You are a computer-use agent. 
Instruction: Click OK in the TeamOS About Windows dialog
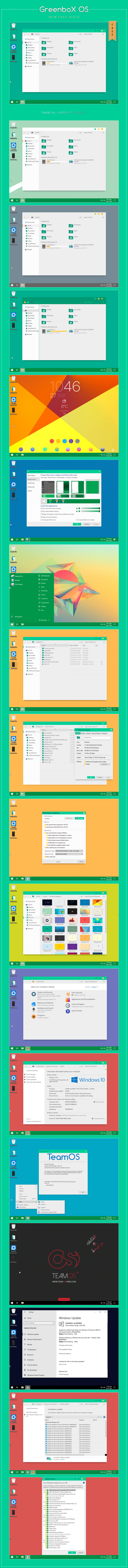pos(83,1192)
